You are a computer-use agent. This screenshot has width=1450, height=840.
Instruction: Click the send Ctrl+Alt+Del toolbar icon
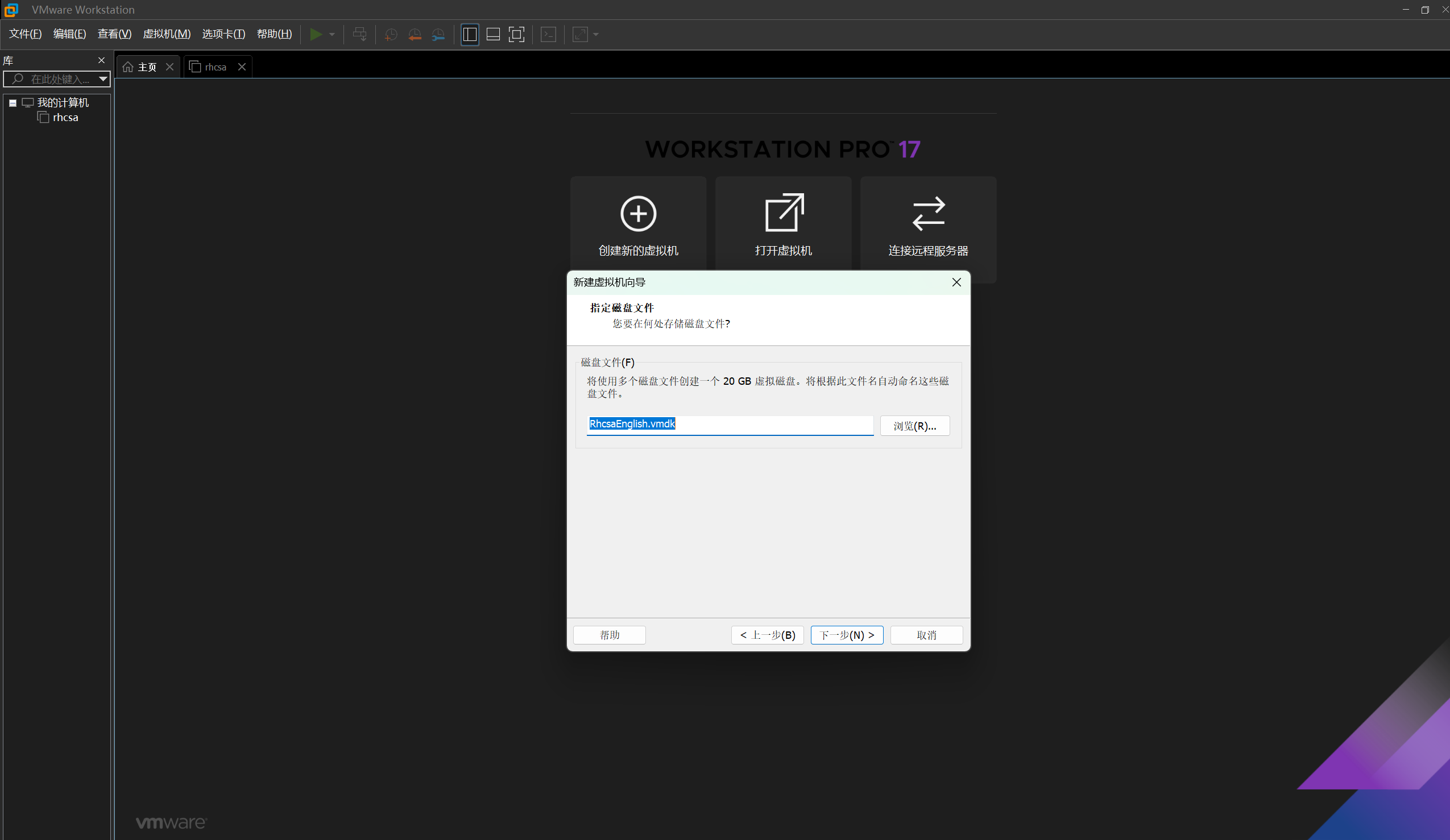tap(359, 35)
